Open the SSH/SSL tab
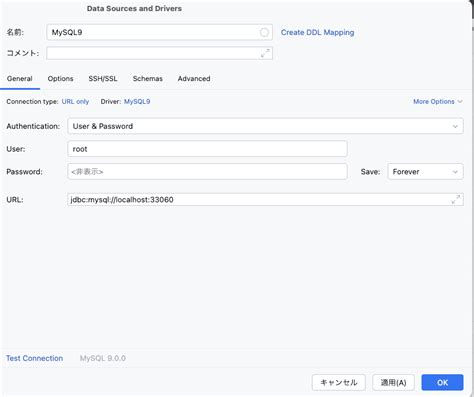474x397 pixels. coord(103,79)
